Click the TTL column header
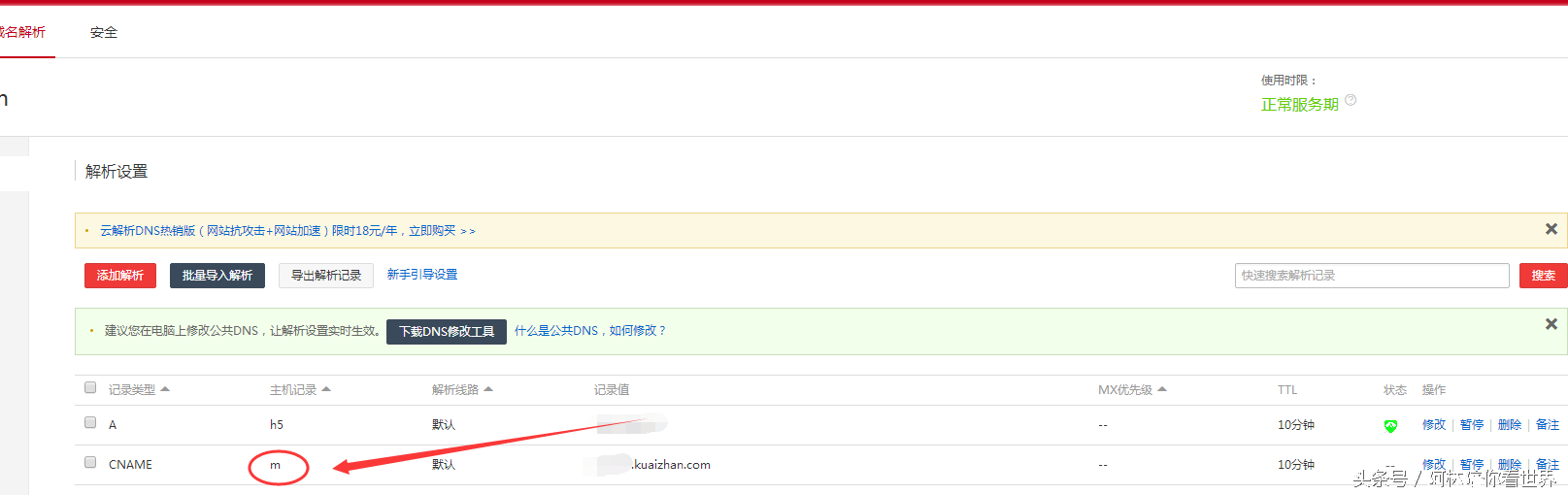The height and width of the screenshot is (495, 1568). tap(1287, 390)
